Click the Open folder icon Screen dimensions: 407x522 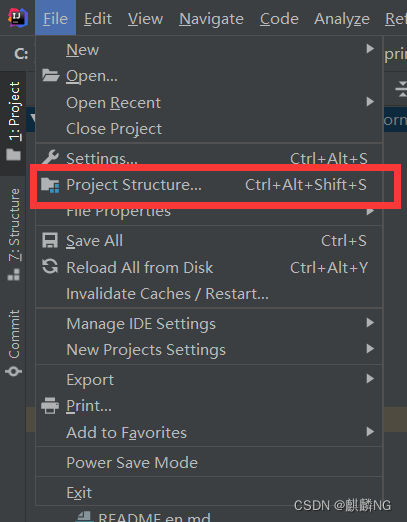tap(50, 76)
